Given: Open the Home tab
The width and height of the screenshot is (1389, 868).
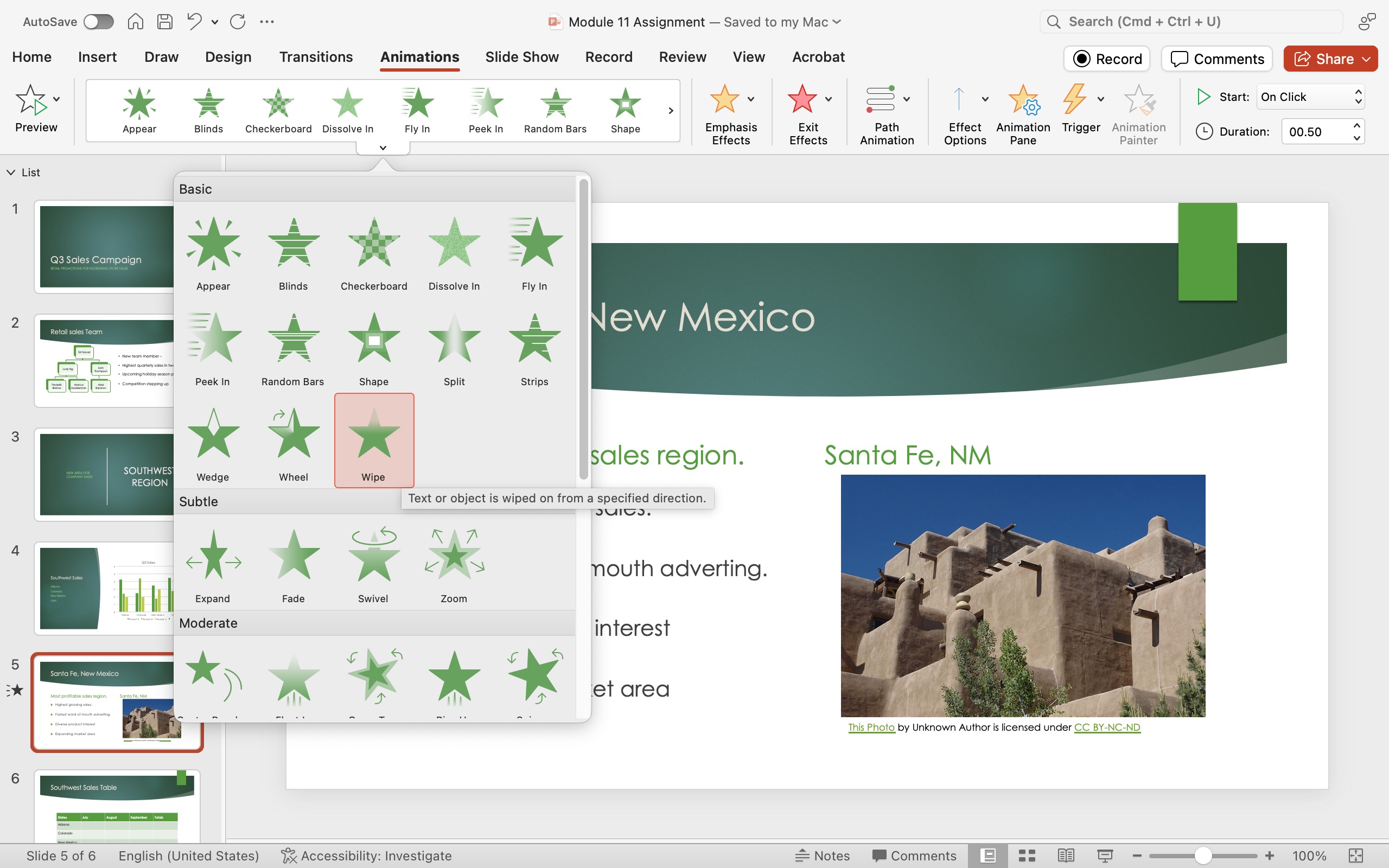Looking at the screenshot, I should (x=31, y=57).
